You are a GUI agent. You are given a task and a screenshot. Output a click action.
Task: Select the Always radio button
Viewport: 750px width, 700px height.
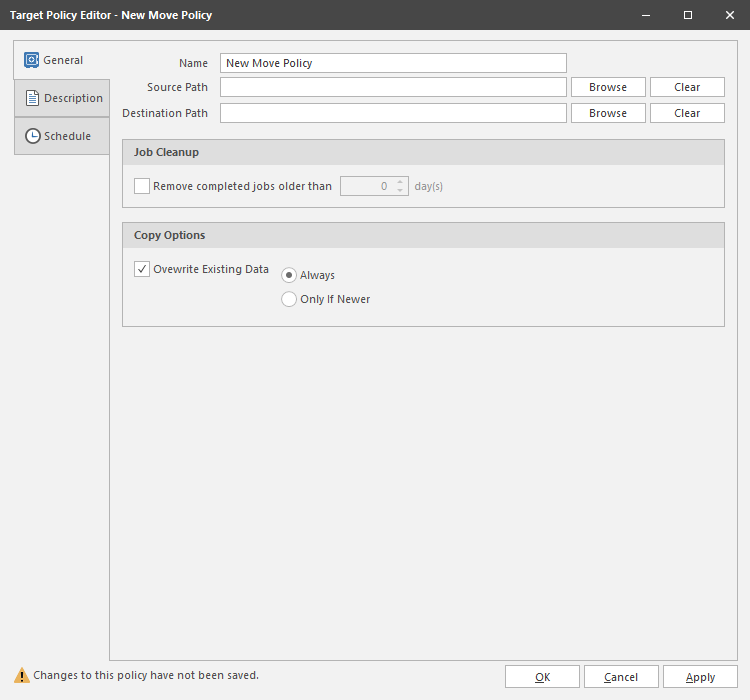click(289, 275)
